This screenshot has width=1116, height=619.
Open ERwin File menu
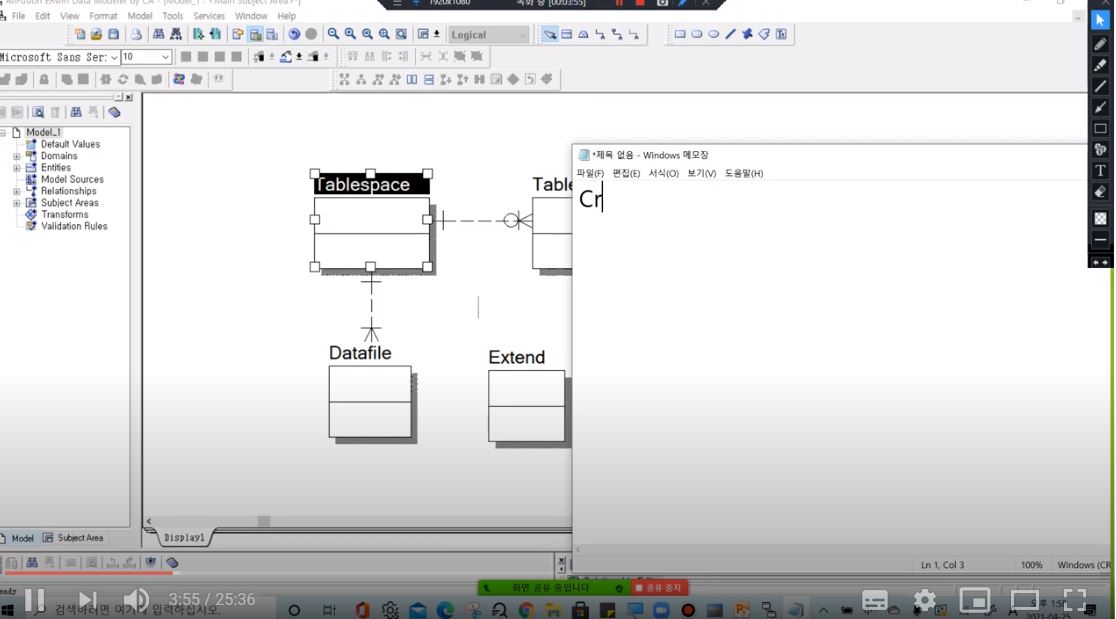coord(19,16)
